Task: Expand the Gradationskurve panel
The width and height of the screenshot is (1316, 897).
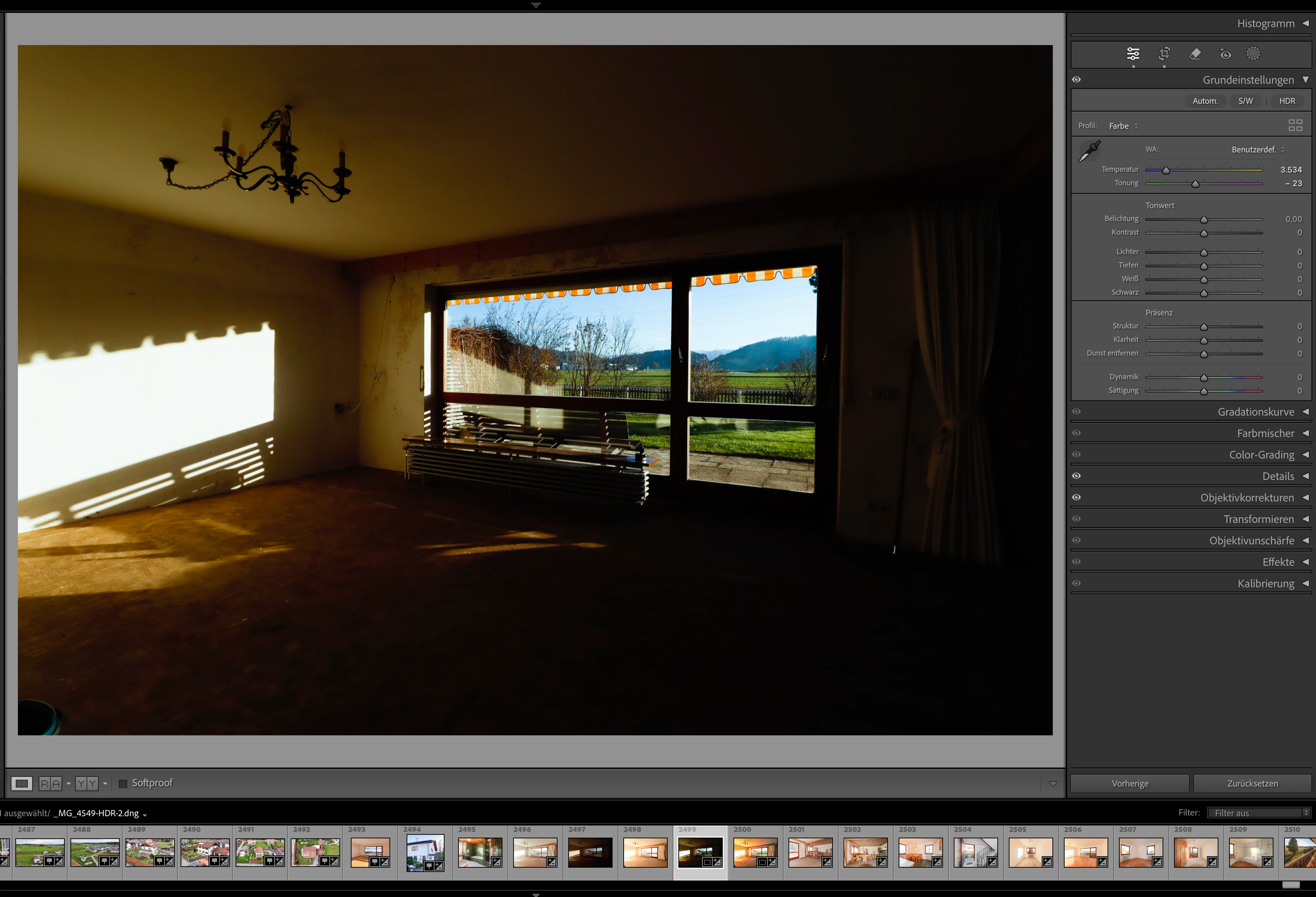Action: [x=1256, y=412]
